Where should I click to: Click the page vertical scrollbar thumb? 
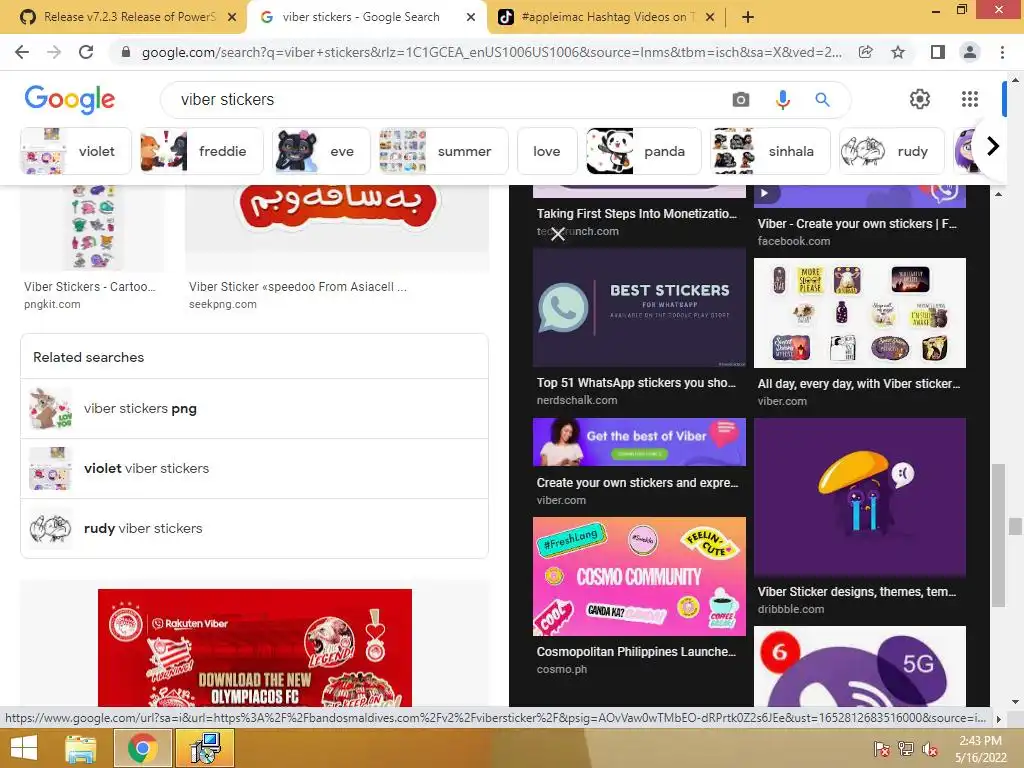coord(1015,526)
